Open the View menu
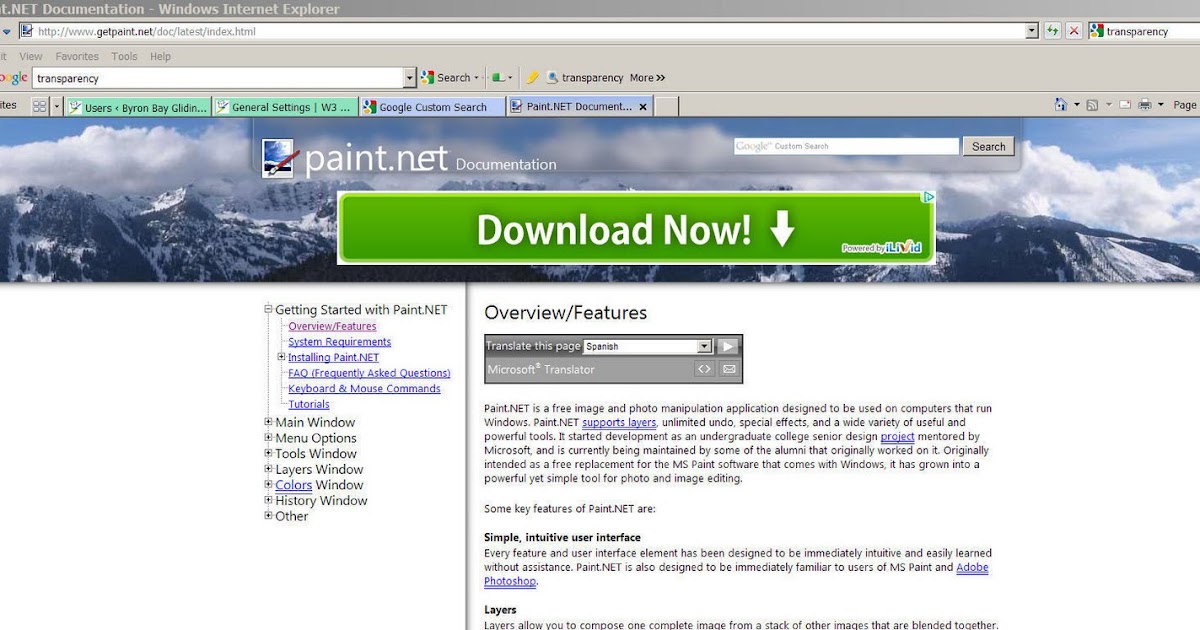The image size is (1200, 630). [x=31, y=57]
